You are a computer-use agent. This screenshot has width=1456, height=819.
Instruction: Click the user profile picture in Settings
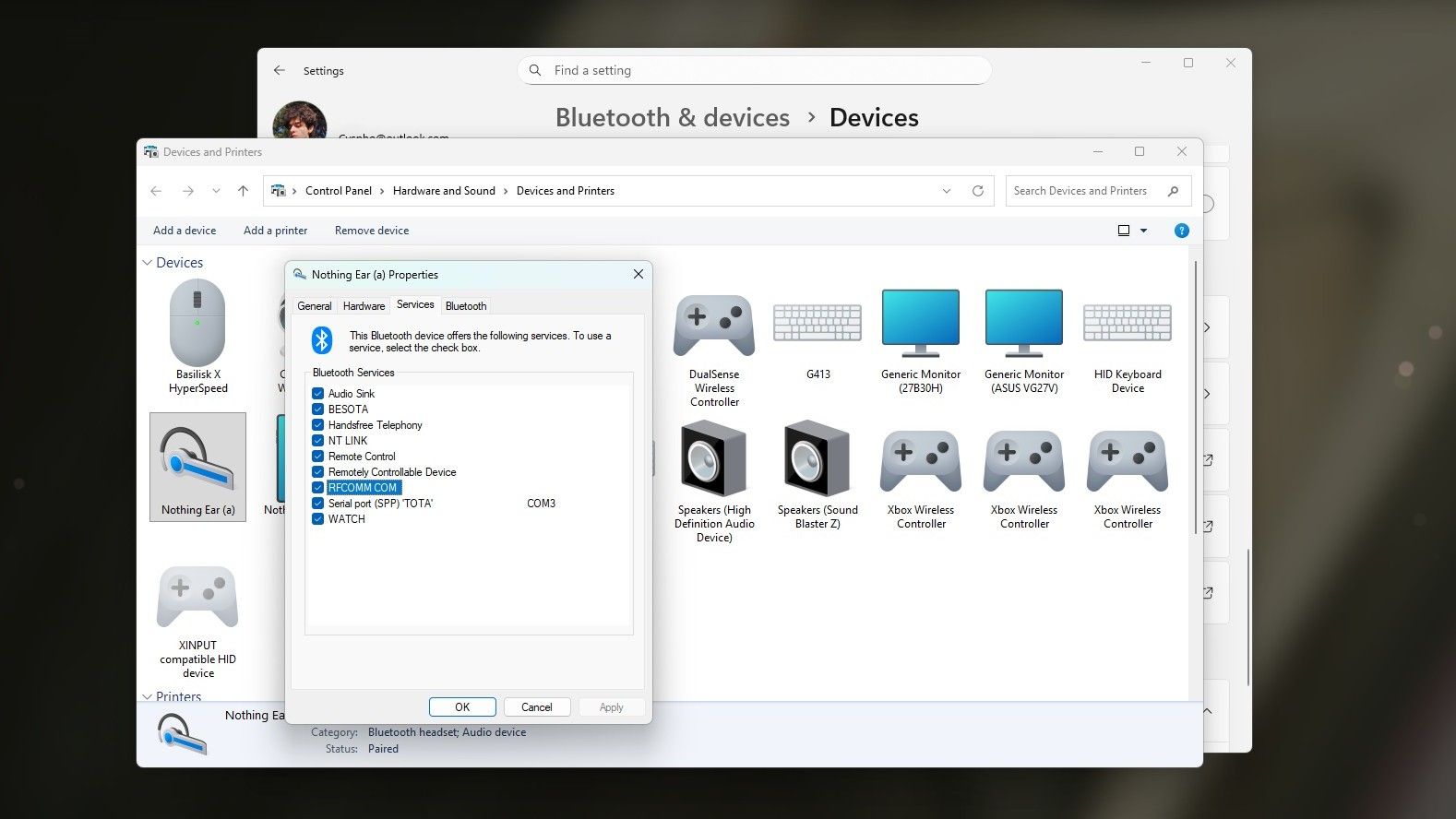300,120
